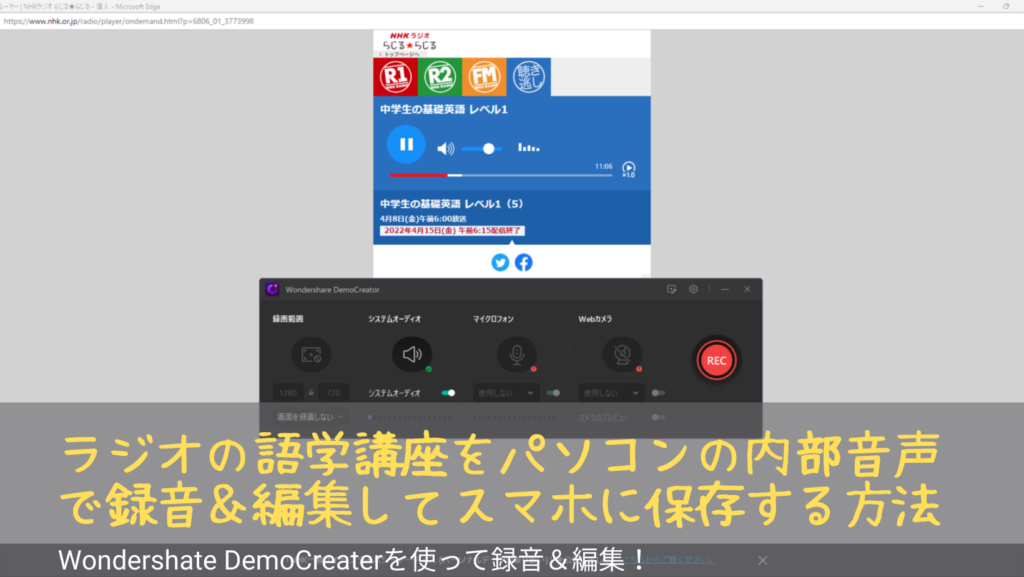This screenshot has height=577, width=1024.
Task: Mute the radio player speaker icon
Action: [x=445, y=149]
